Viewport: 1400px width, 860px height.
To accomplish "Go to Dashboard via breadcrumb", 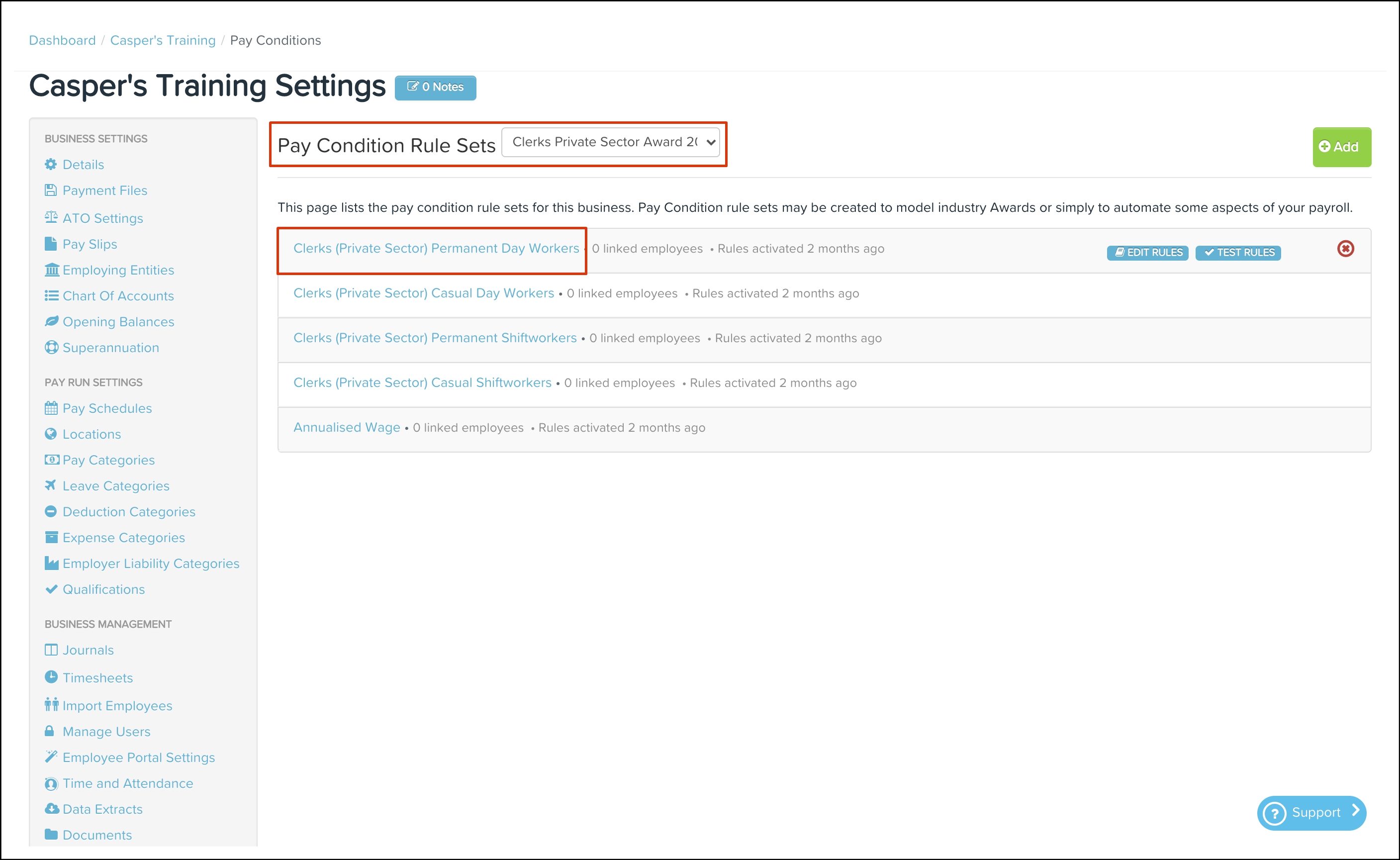I will click(62, 40).
